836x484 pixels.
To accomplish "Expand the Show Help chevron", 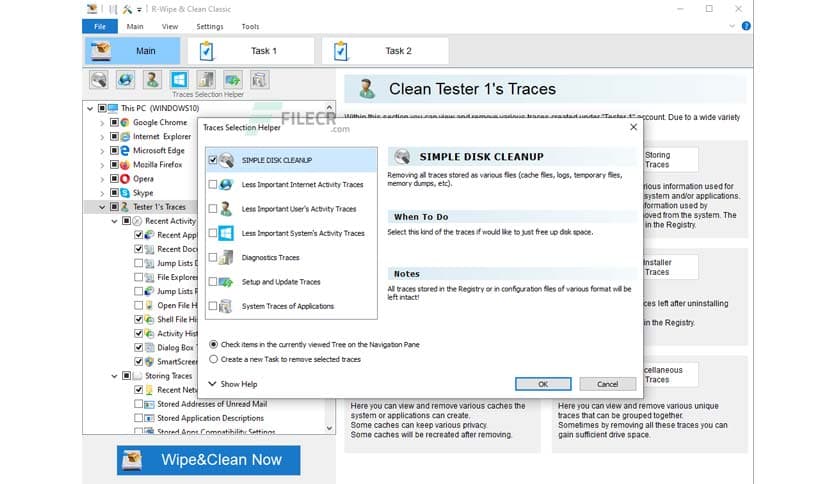I will point(212,384).
